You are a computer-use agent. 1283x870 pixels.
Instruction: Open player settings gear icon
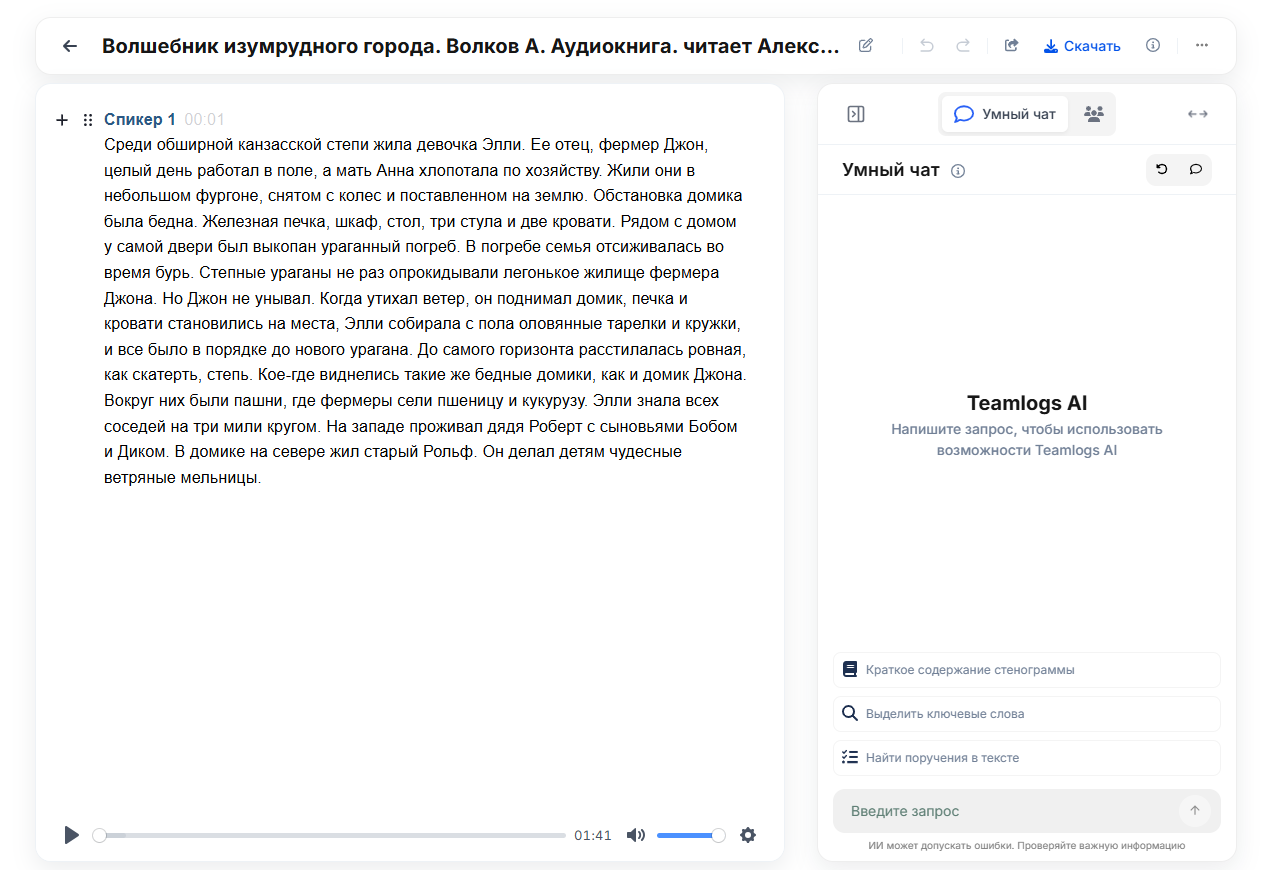click(x=748, y=834)
